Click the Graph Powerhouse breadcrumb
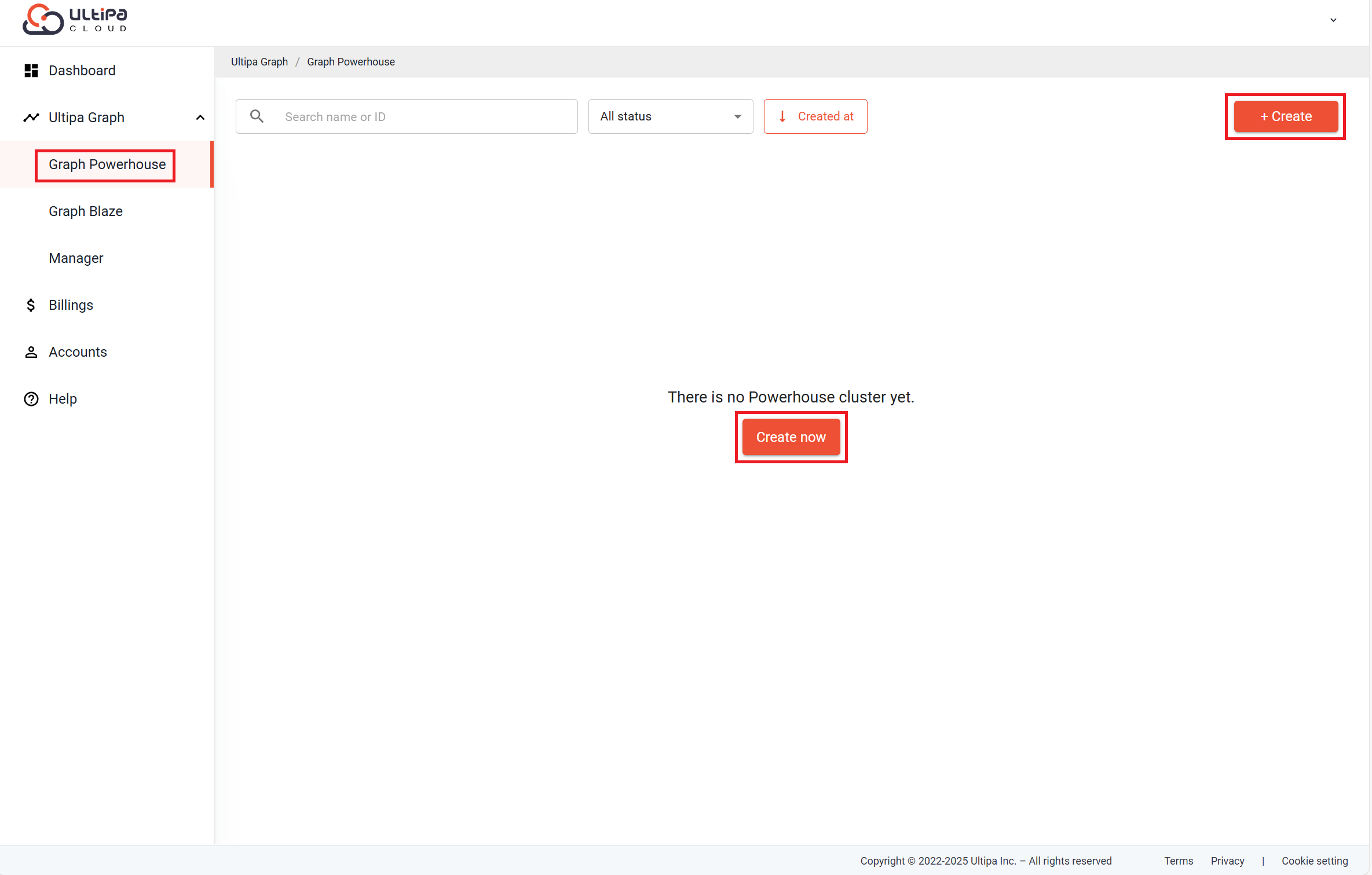The height and width of the screenshot is (875, 1372). point(351,62)
